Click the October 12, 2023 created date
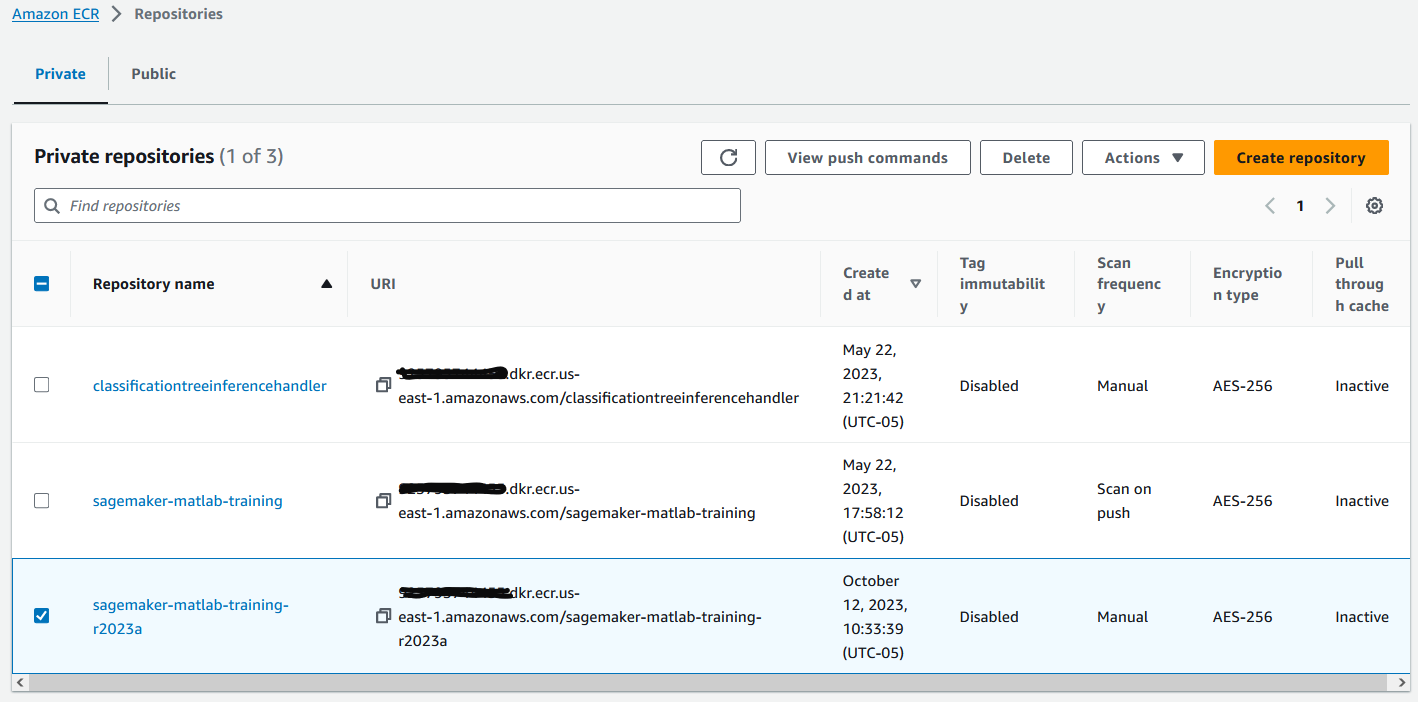This screenshot has height=702, width=1418. [x=875, y=616]
